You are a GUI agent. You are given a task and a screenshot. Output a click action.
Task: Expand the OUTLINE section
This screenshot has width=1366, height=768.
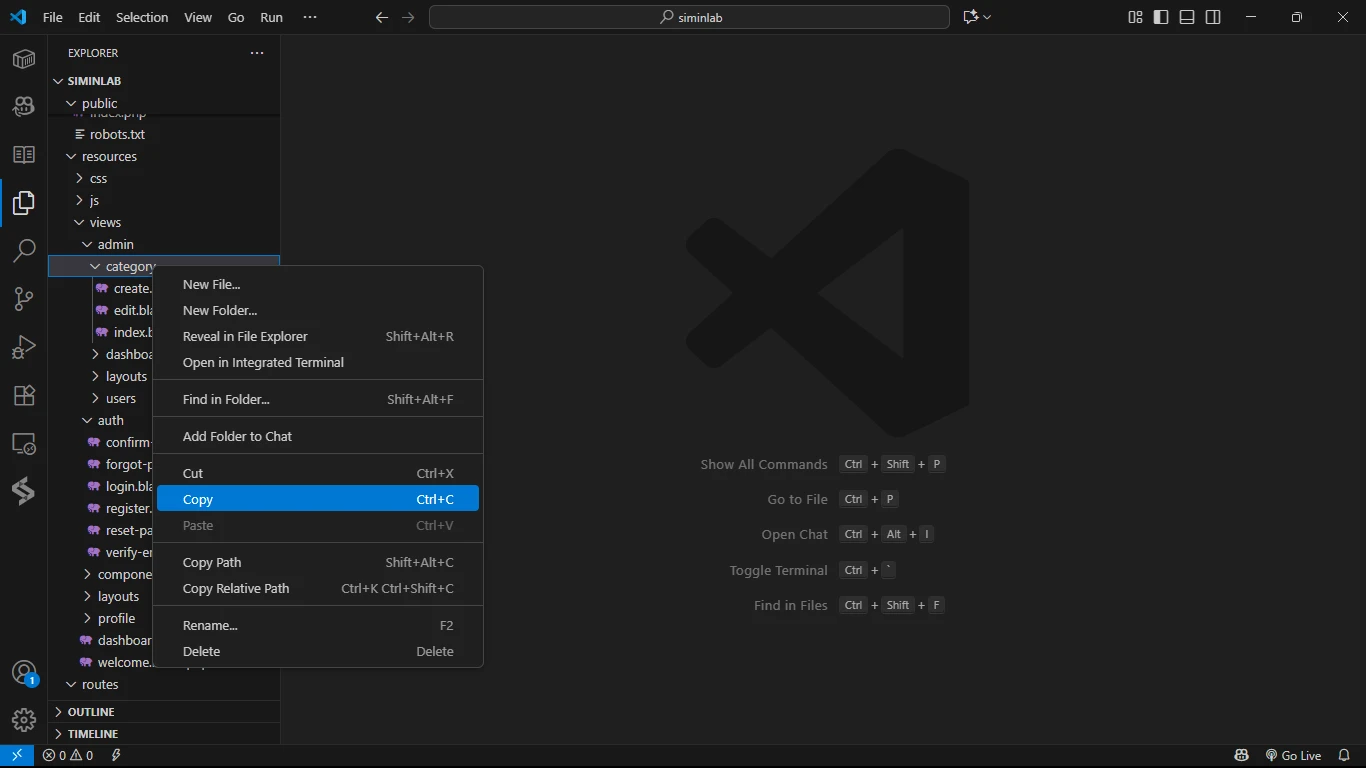(x=91, y=712)
